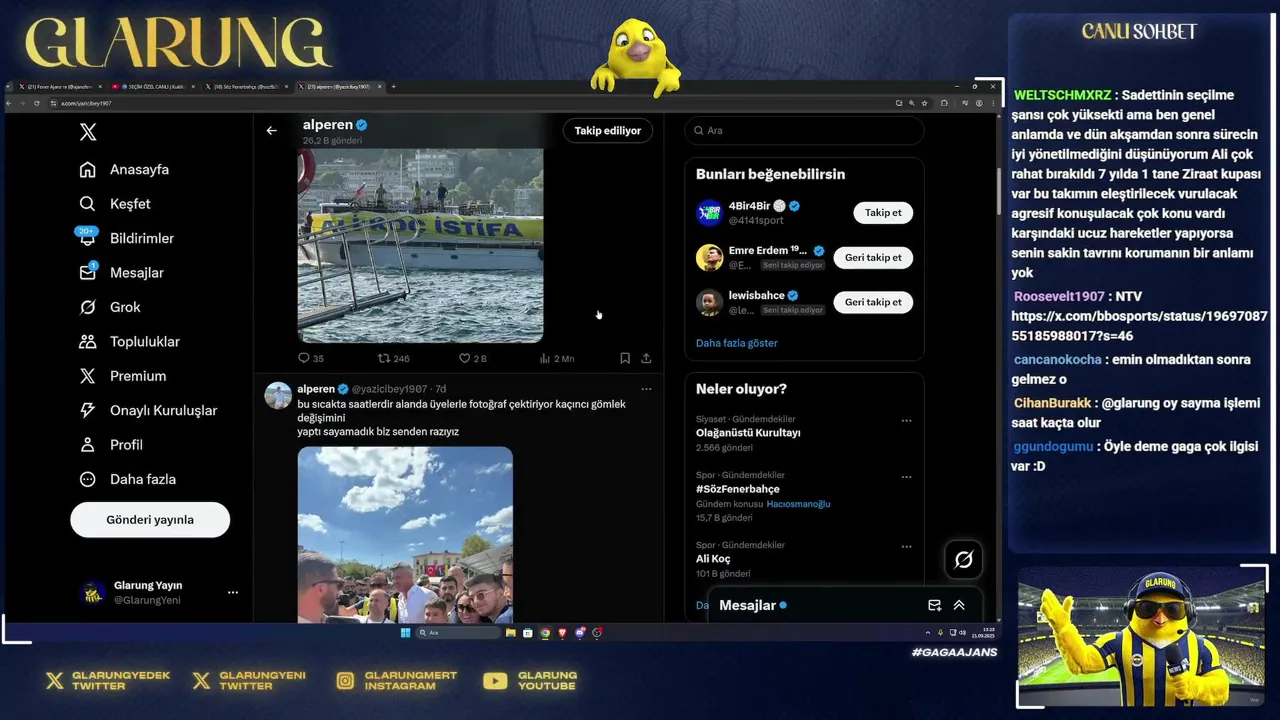Open Ali Koç trend
Viewport: 1280px width, 720px height.
tap(713, 559)
